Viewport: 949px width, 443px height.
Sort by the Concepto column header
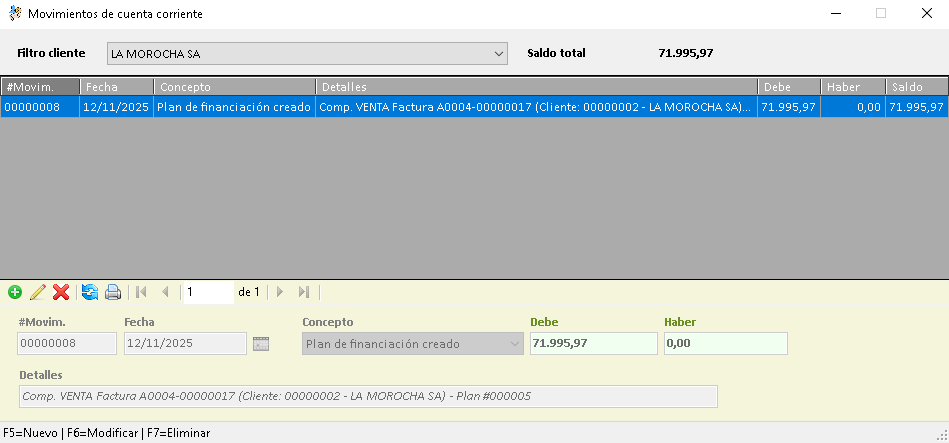(235, 87)
